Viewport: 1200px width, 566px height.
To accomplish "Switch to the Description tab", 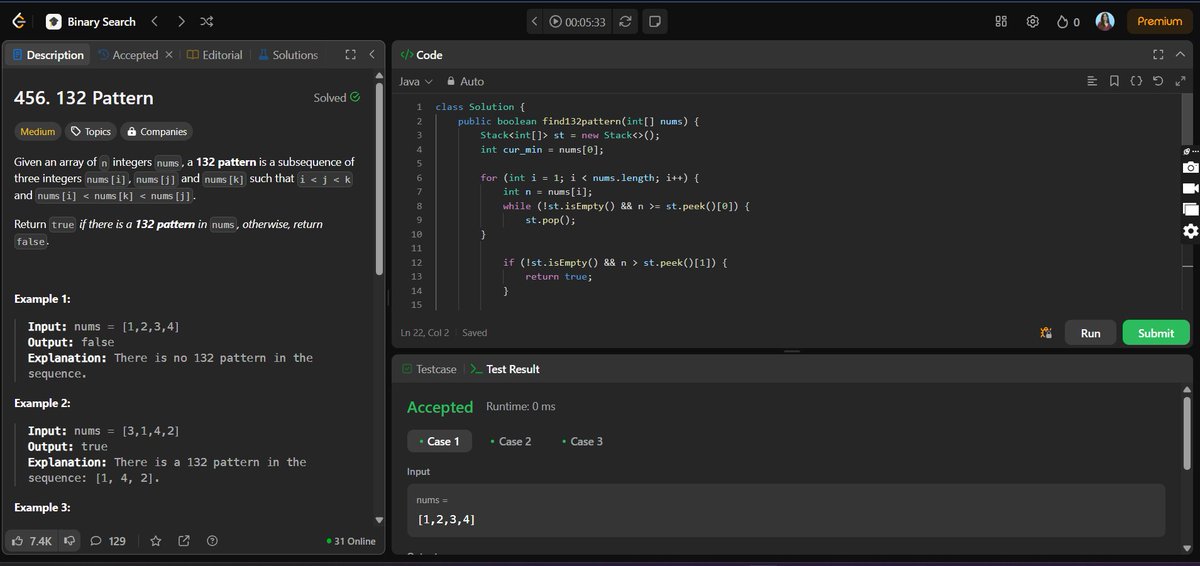I will [48, 55].
